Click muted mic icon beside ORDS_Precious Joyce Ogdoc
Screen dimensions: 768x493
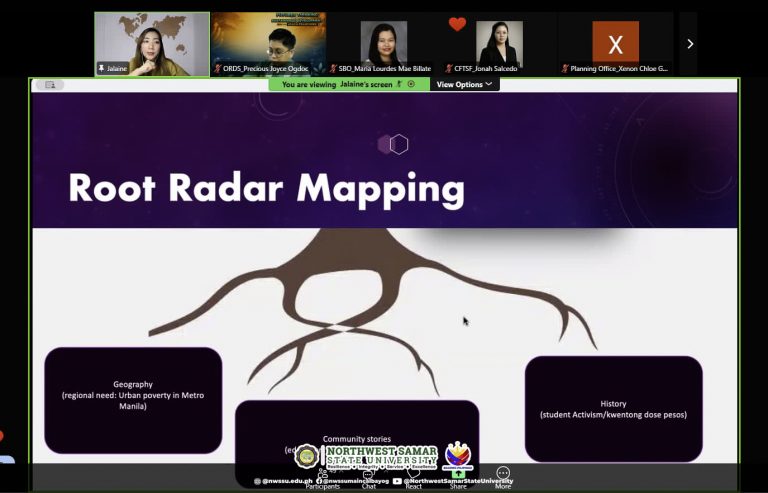point(218,69)
